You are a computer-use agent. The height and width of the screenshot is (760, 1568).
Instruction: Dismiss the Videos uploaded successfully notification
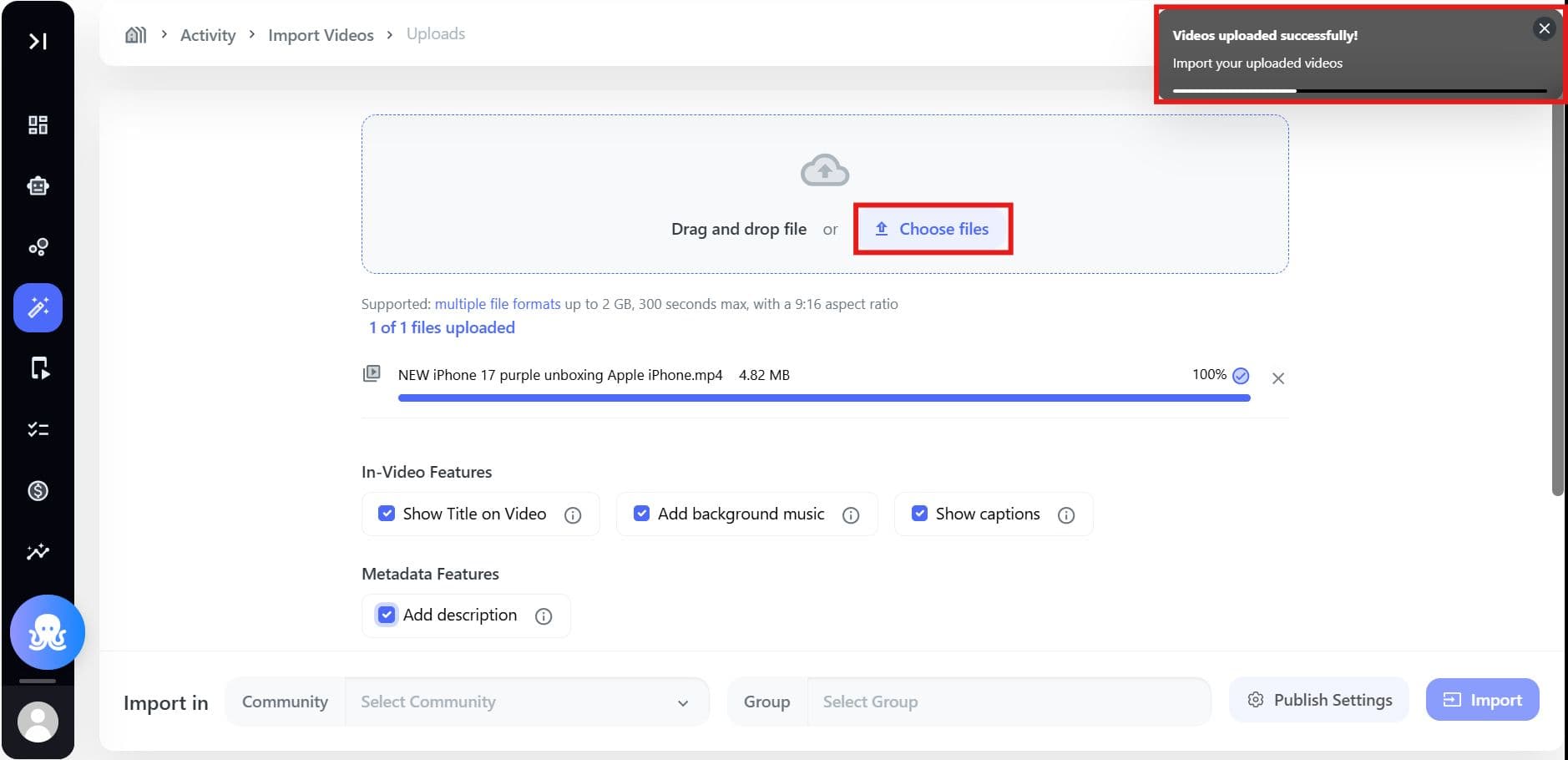[1544, 28]
